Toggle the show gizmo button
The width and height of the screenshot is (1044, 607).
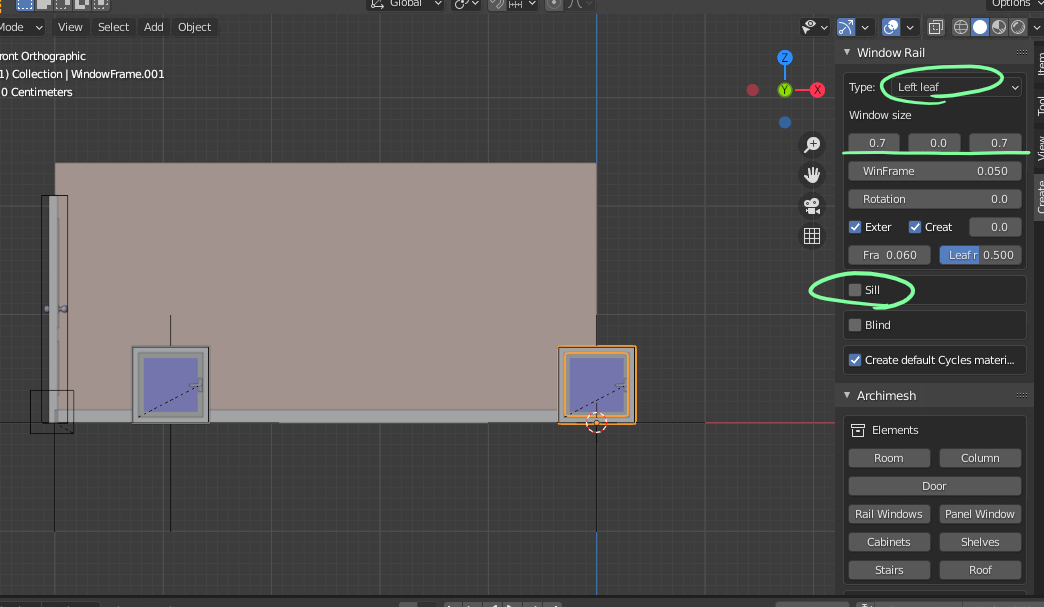pyautogui.click(x=846, y=27)
